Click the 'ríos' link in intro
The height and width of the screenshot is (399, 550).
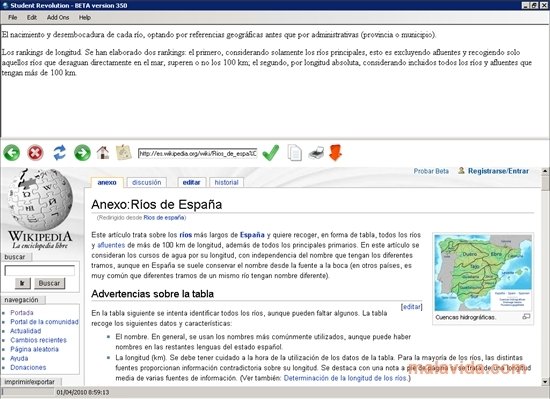186,235
